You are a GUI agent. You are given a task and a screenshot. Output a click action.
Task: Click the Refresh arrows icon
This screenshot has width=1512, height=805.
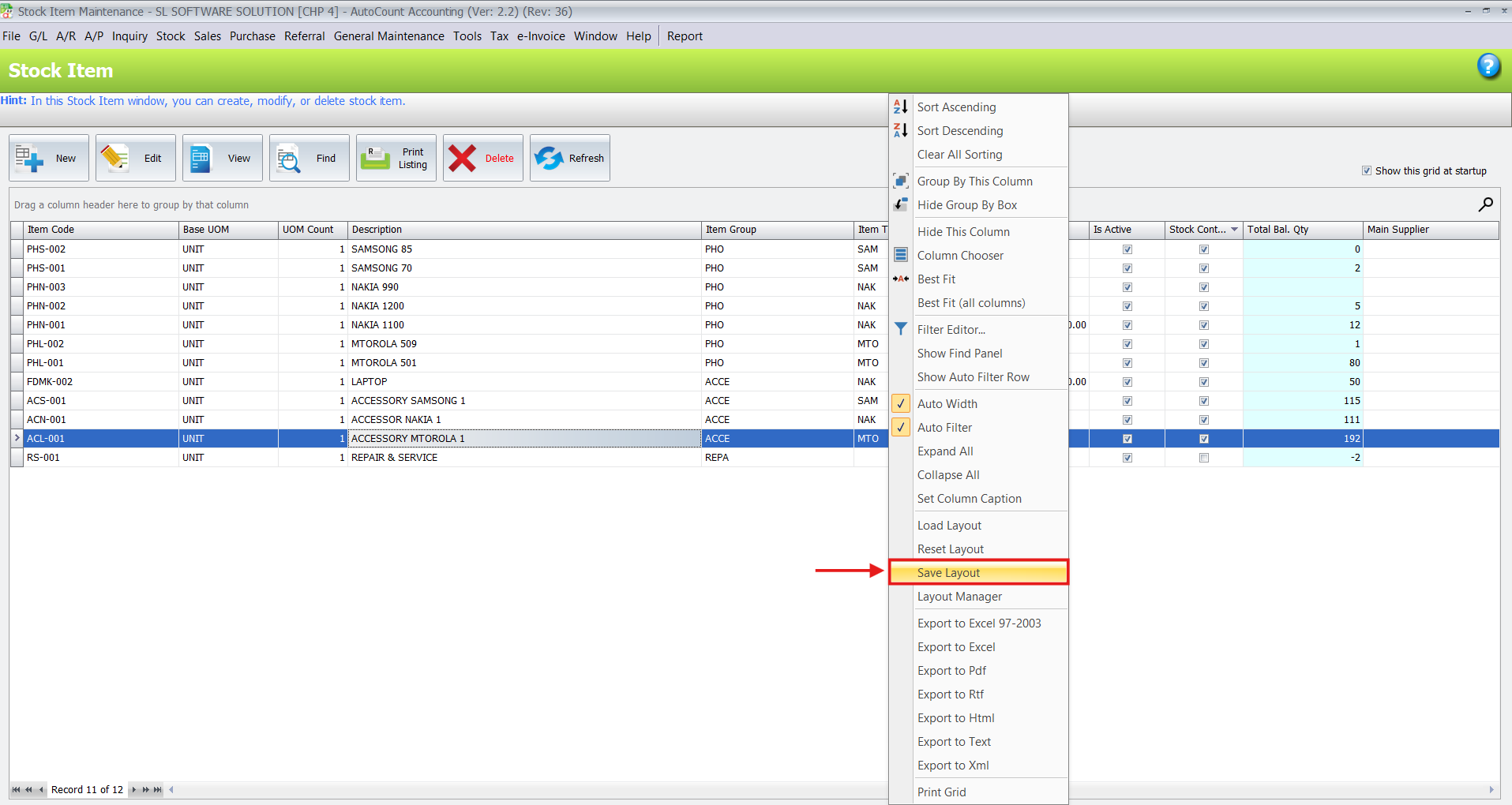pyautogui.click(x=549, y=159)
